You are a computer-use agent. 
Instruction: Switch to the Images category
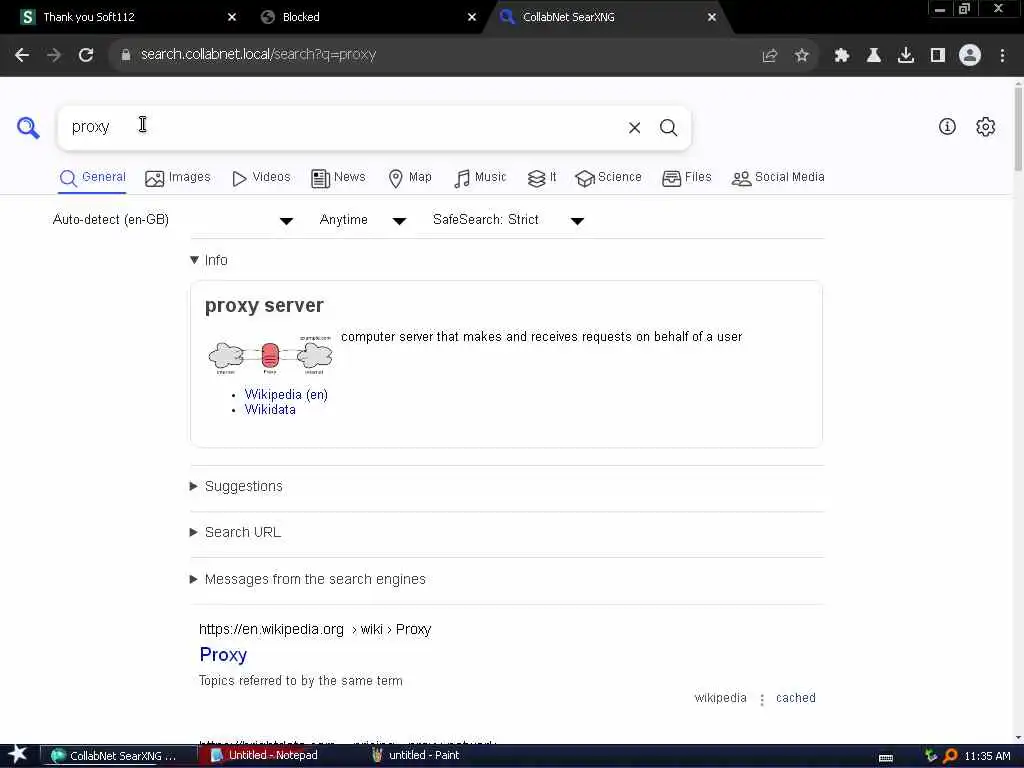click(x=178, y=178)
